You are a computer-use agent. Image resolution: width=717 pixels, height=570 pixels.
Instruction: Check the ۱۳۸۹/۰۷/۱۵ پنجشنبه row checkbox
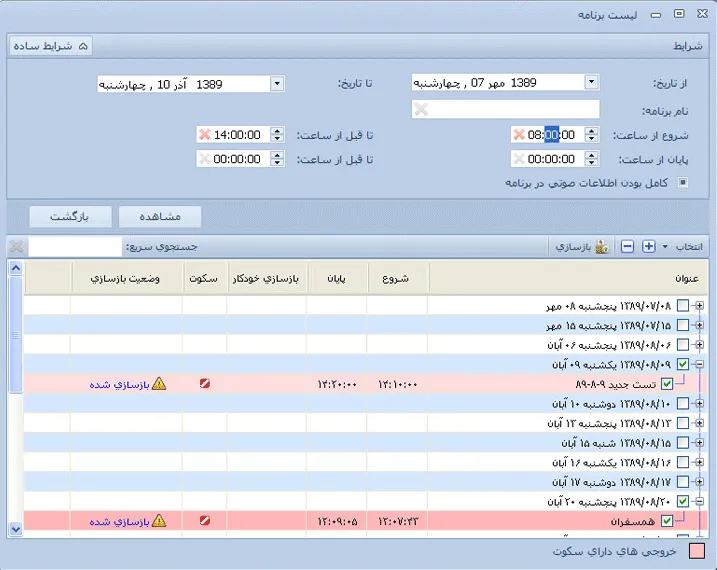(683, 325)
